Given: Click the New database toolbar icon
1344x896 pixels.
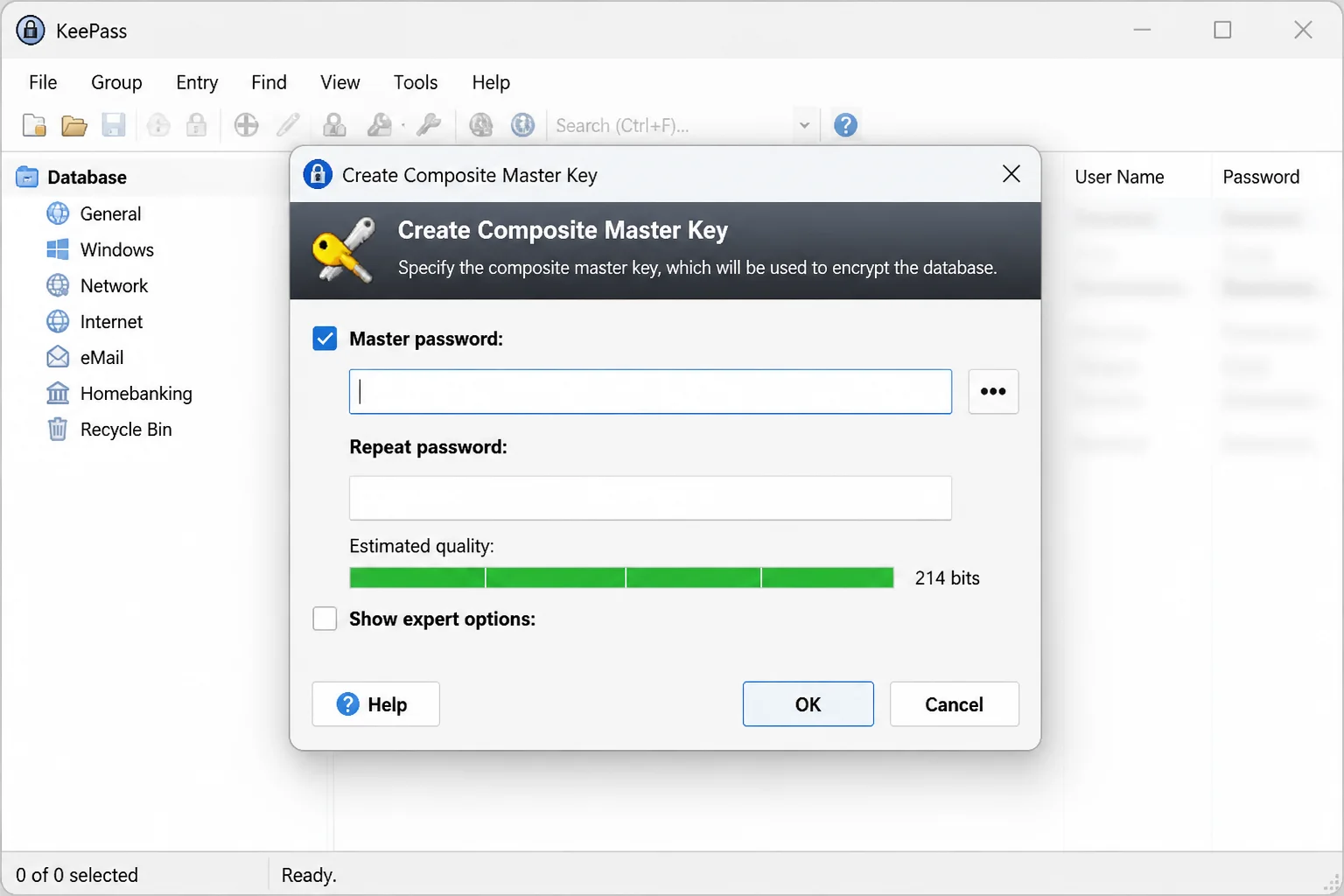Looking at the screenshot, I should click(x=34, y=125).
